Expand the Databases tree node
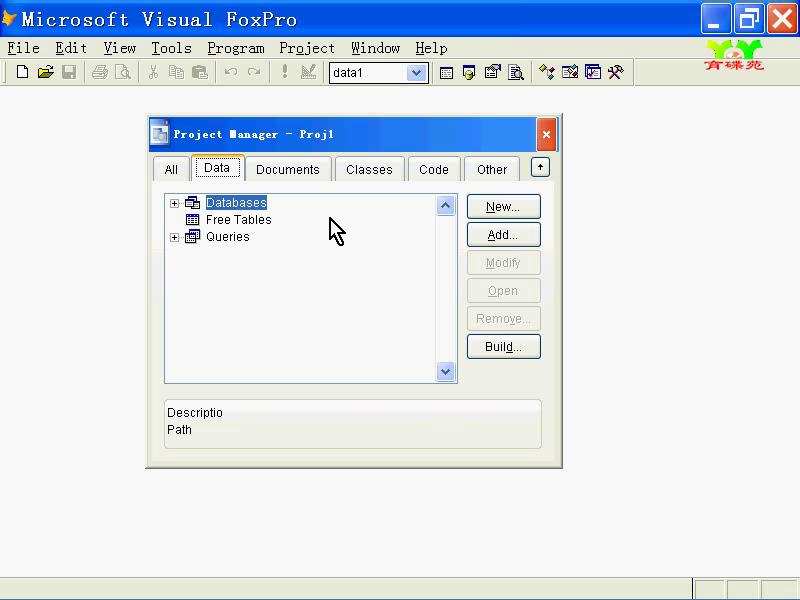This screenshot has height=600, width=800. (174, 204)
